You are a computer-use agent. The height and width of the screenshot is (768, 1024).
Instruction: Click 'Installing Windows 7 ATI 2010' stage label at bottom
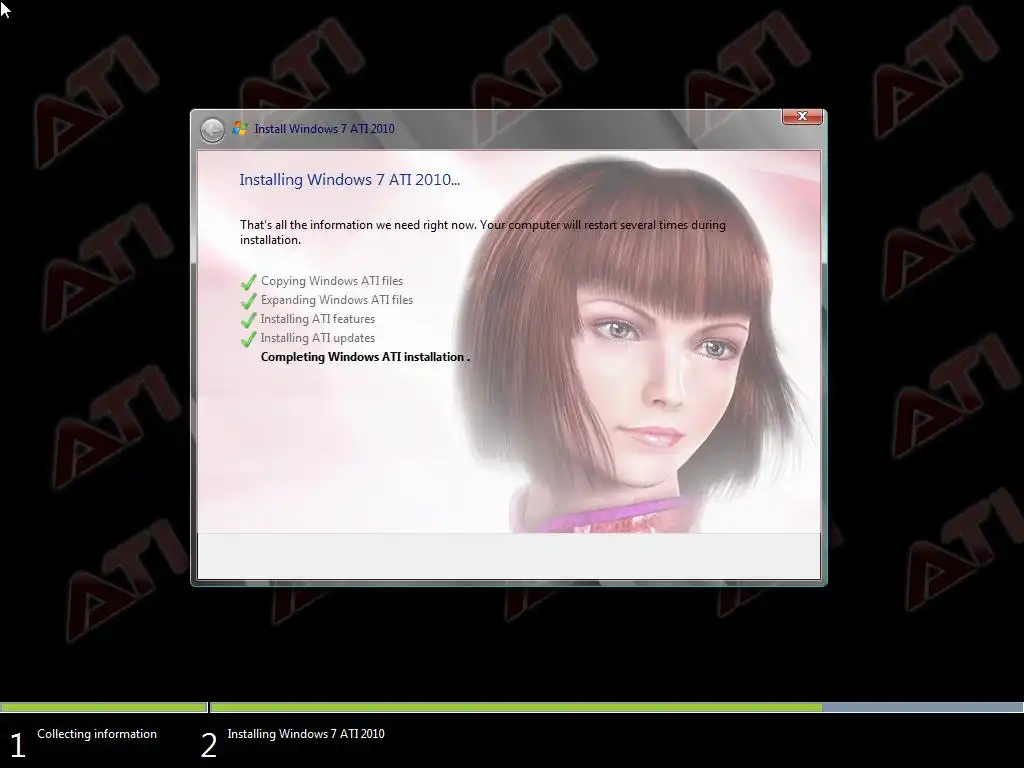306,733
